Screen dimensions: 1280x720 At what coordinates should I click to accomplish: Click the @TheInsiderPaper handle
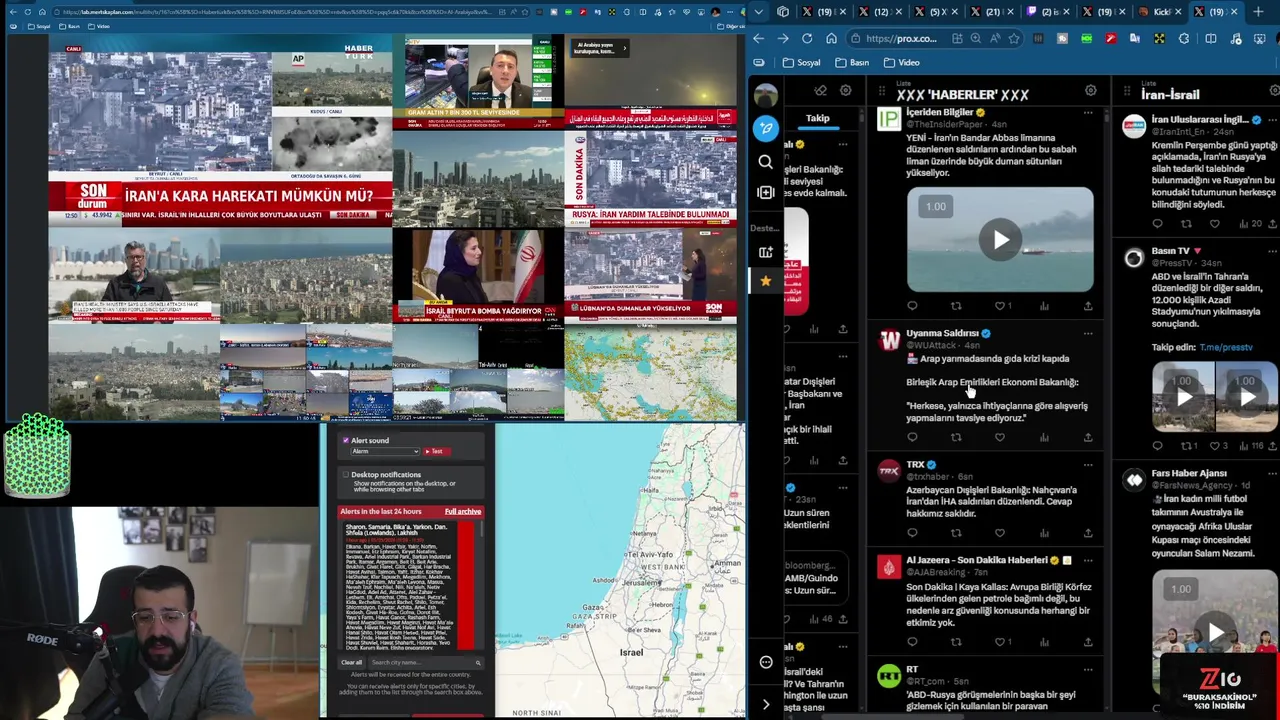click(944, 124)
